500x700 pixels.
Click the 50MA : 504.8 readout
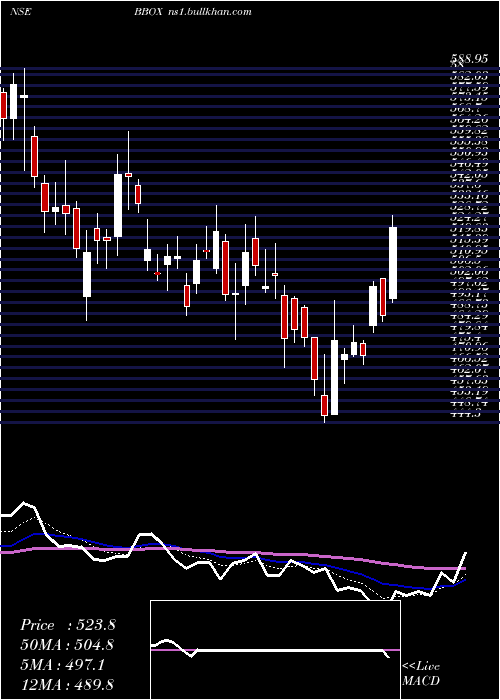click(67, 645)
